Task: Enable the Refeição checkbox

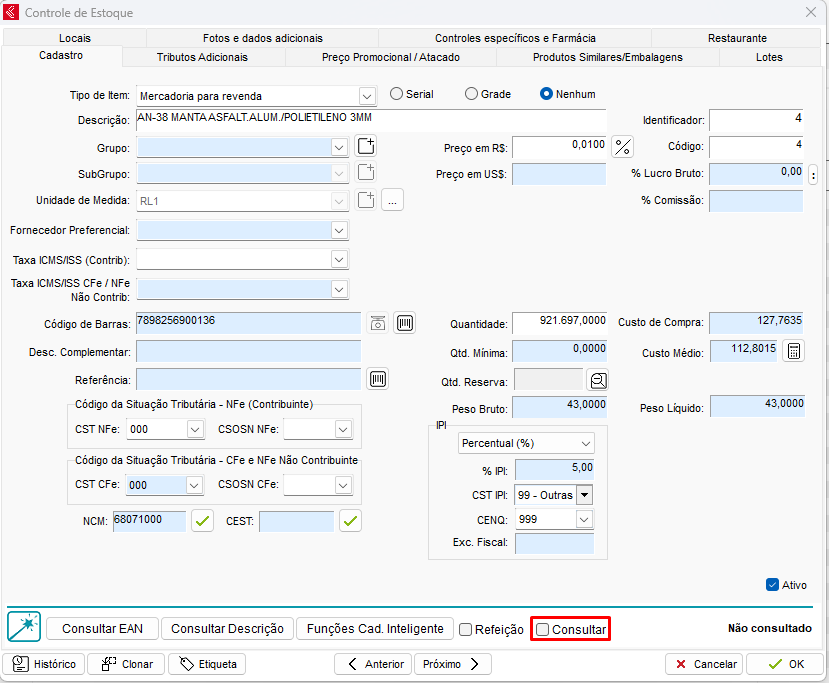Action: [x=466, y=629]
